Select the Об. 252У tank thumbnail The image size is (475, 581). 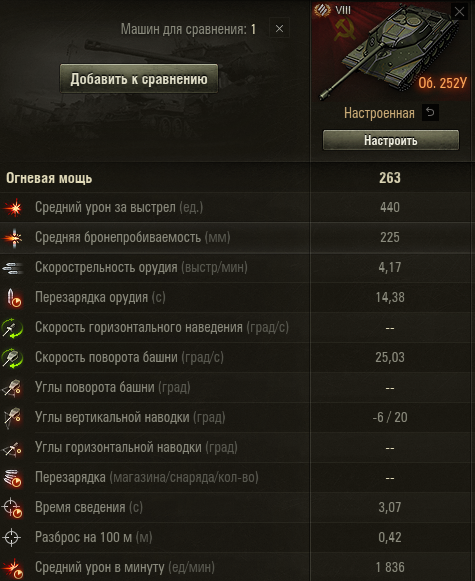point(391,53)
